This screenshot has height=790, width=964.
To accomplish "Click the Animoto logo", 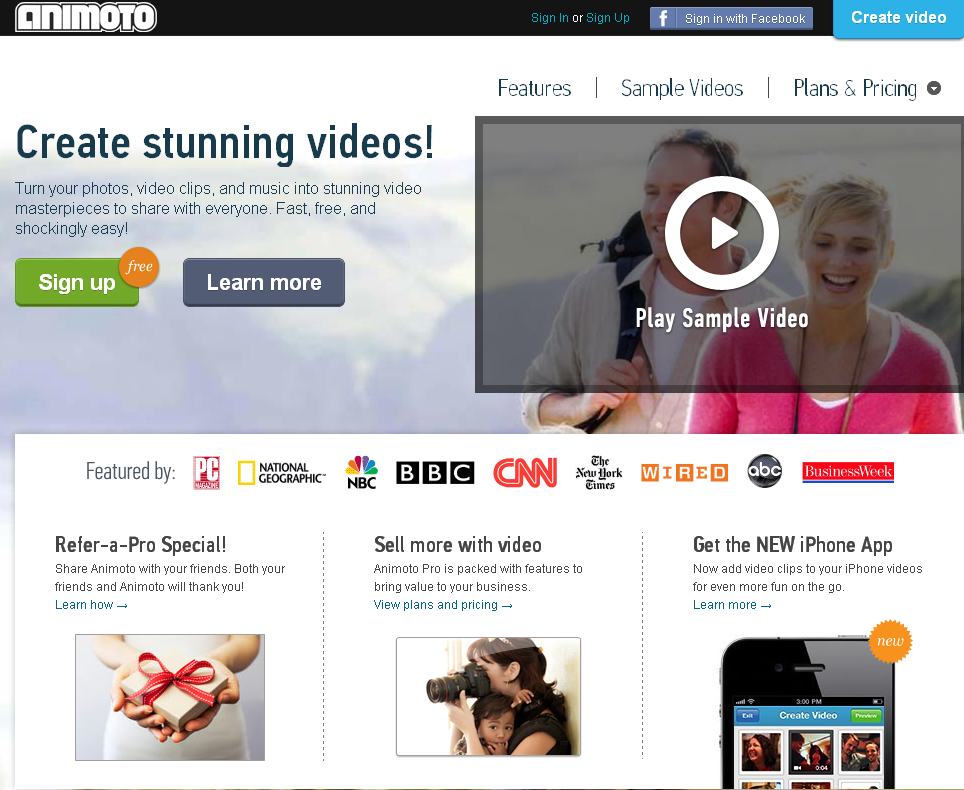I will [86, 17].
